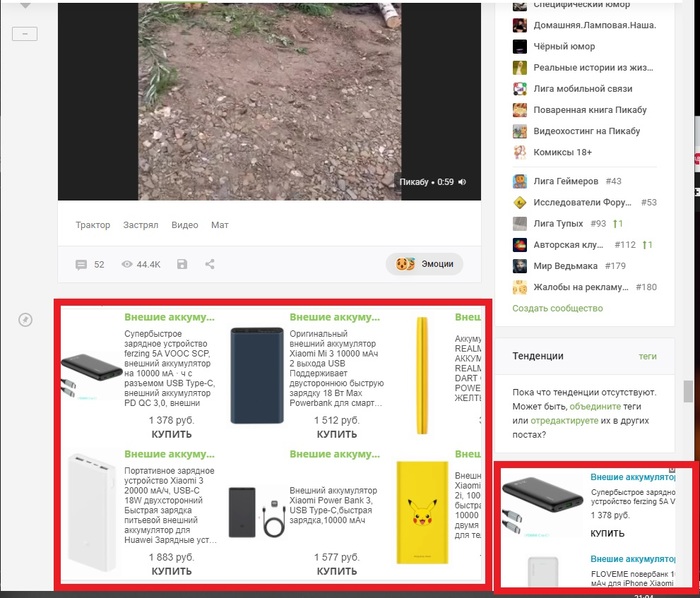Image resolution: width=700 pixels, height=598 pixels.
Task: Click the Создать сообщество link
Action: [558, 308]
